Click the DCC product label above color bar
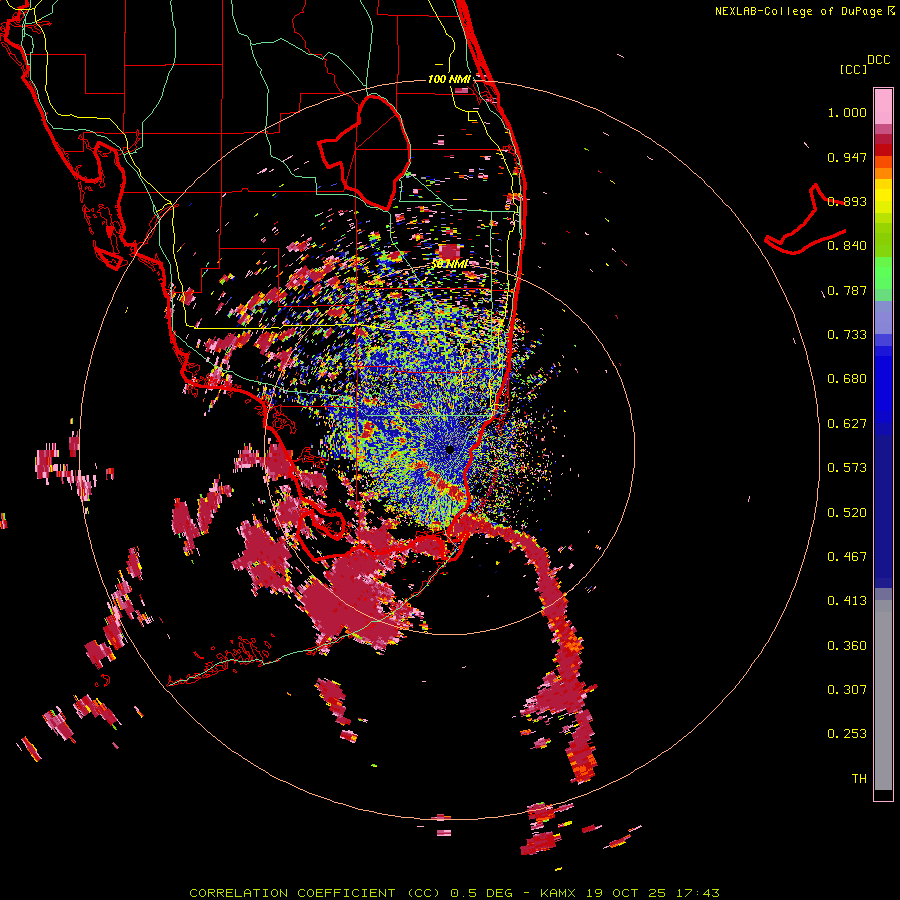 pyautogui.click(x=878, y=59)
